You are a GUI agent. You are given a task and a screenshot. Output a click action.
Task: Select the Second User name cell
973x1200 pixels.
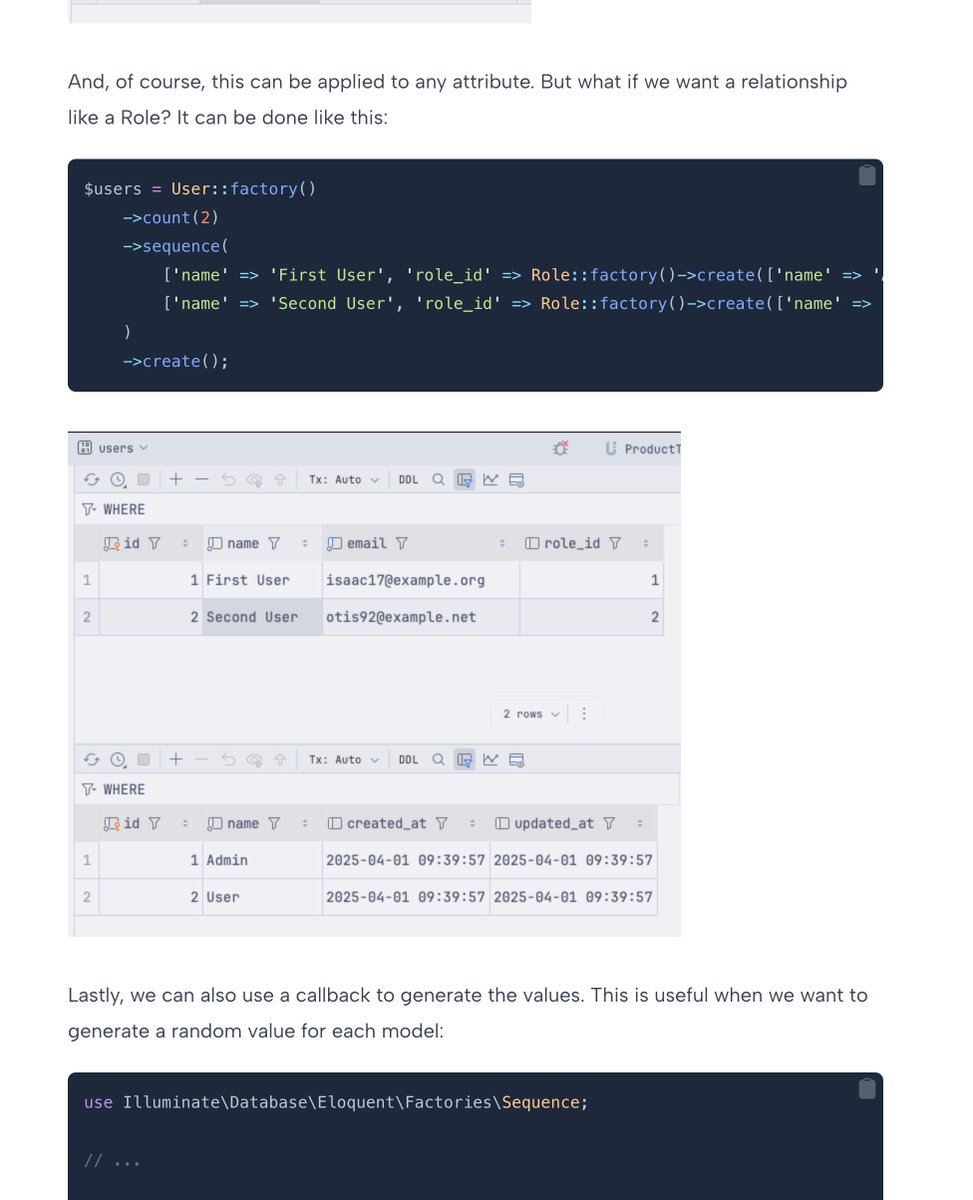tap(263, 617)
